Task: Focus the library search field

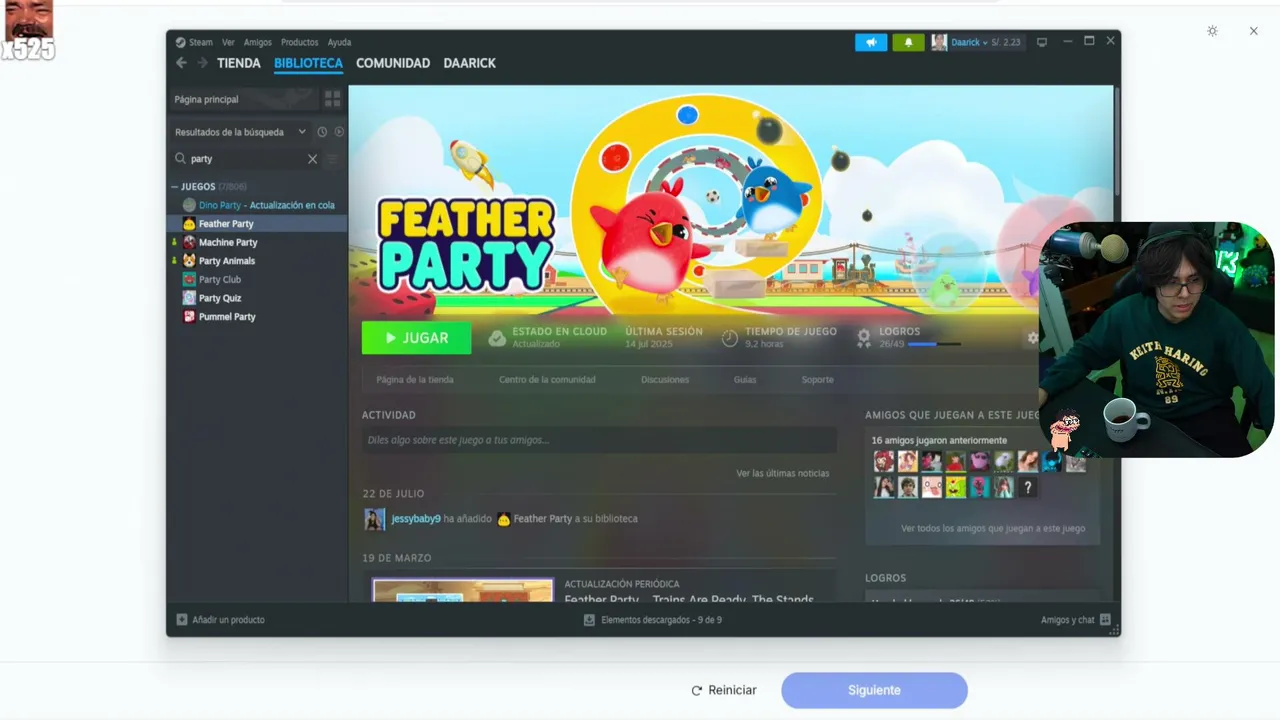Action: (x=247, y=159)
